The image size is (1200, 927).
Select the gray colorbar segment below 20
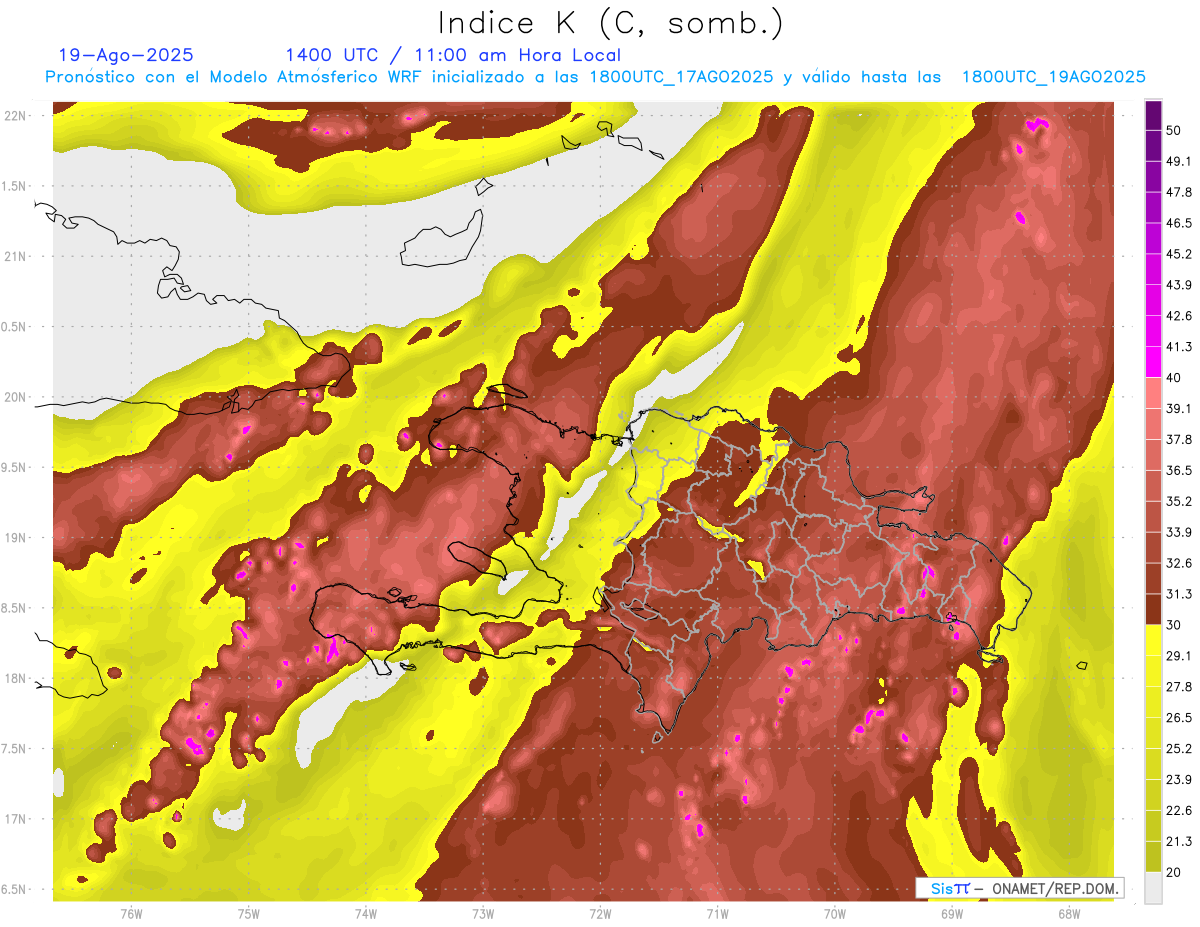click(x=1153, y=887)
